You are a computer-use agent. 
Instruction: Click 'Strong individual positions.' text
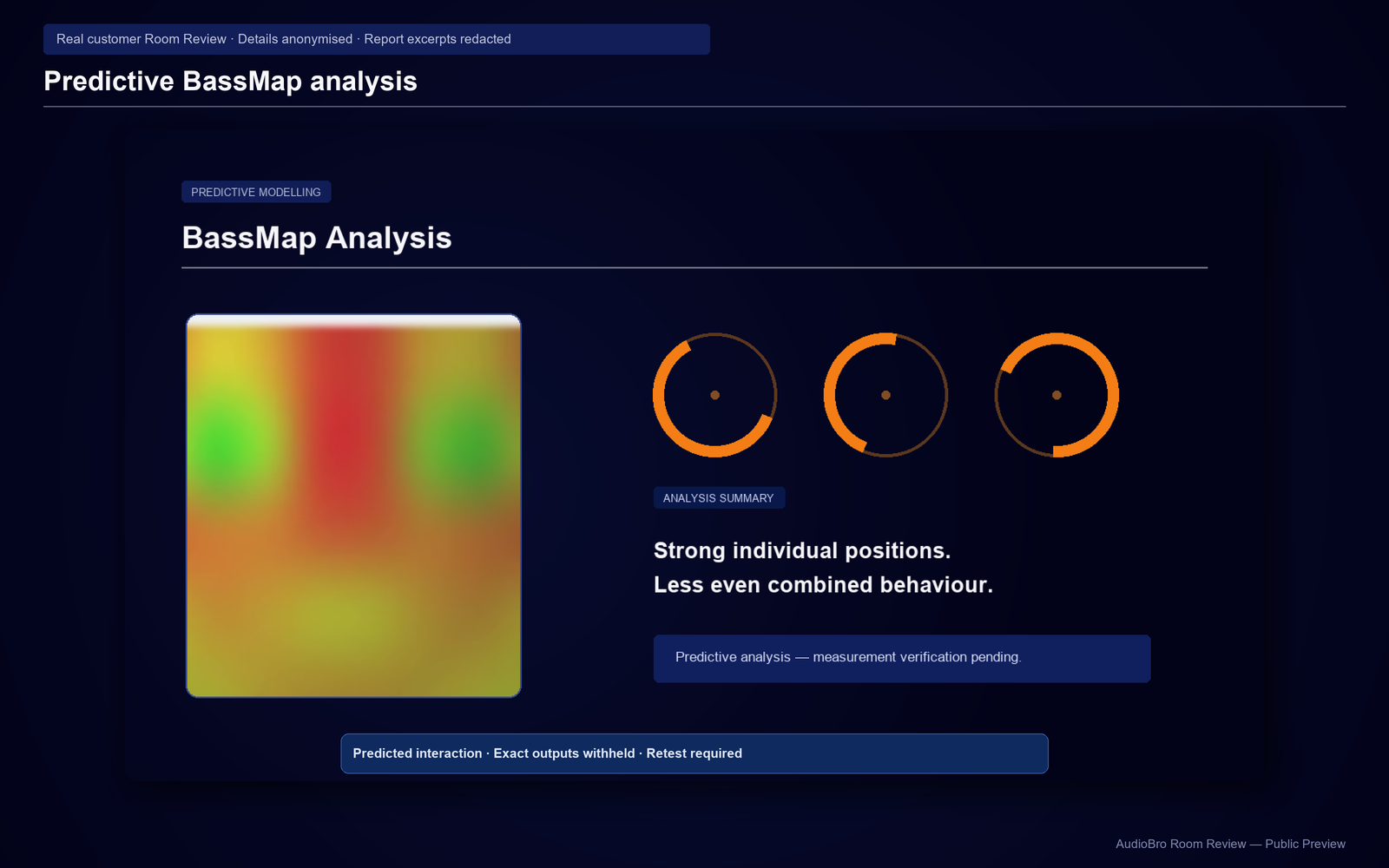click(x=802, y=551)
